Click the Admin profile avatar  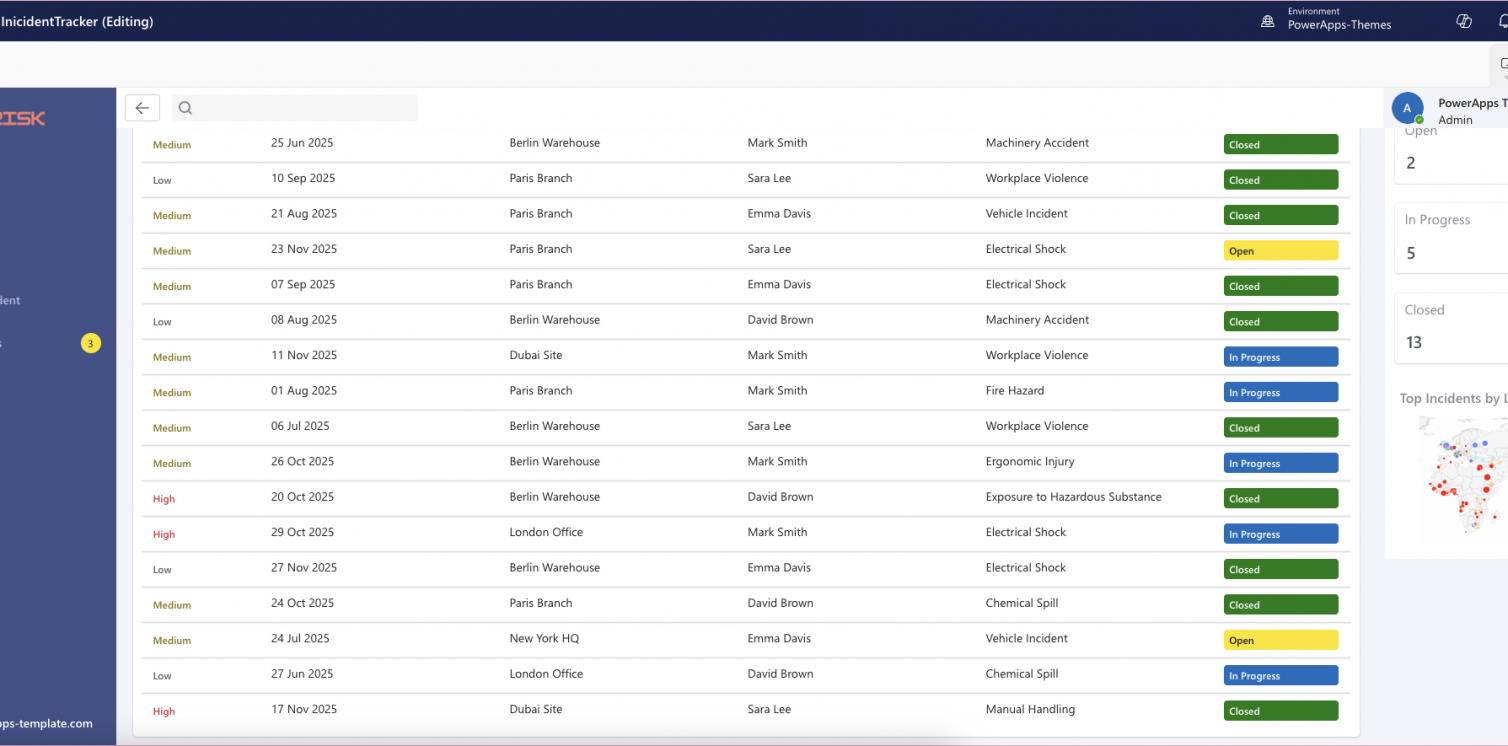click(1407, 108)
